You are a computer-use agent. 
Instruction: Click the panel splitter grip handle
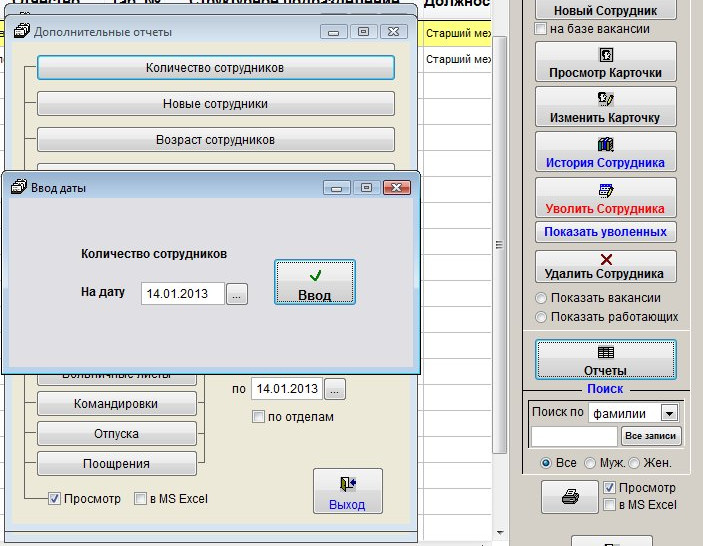[x=499, y=245]
